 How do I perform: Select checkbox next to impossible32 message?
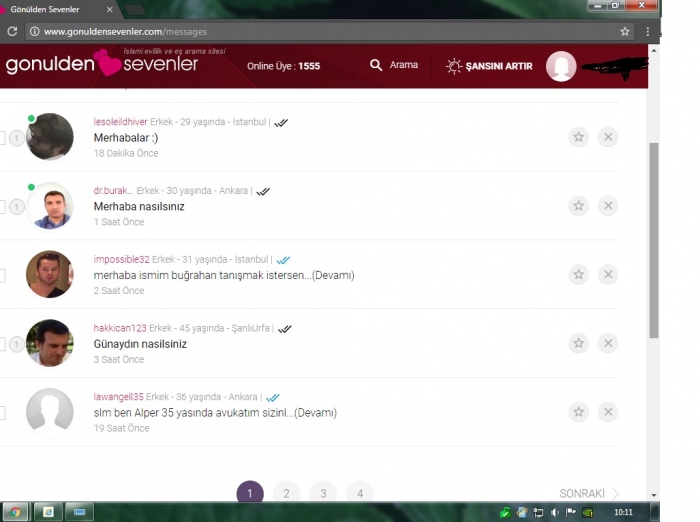2,275
